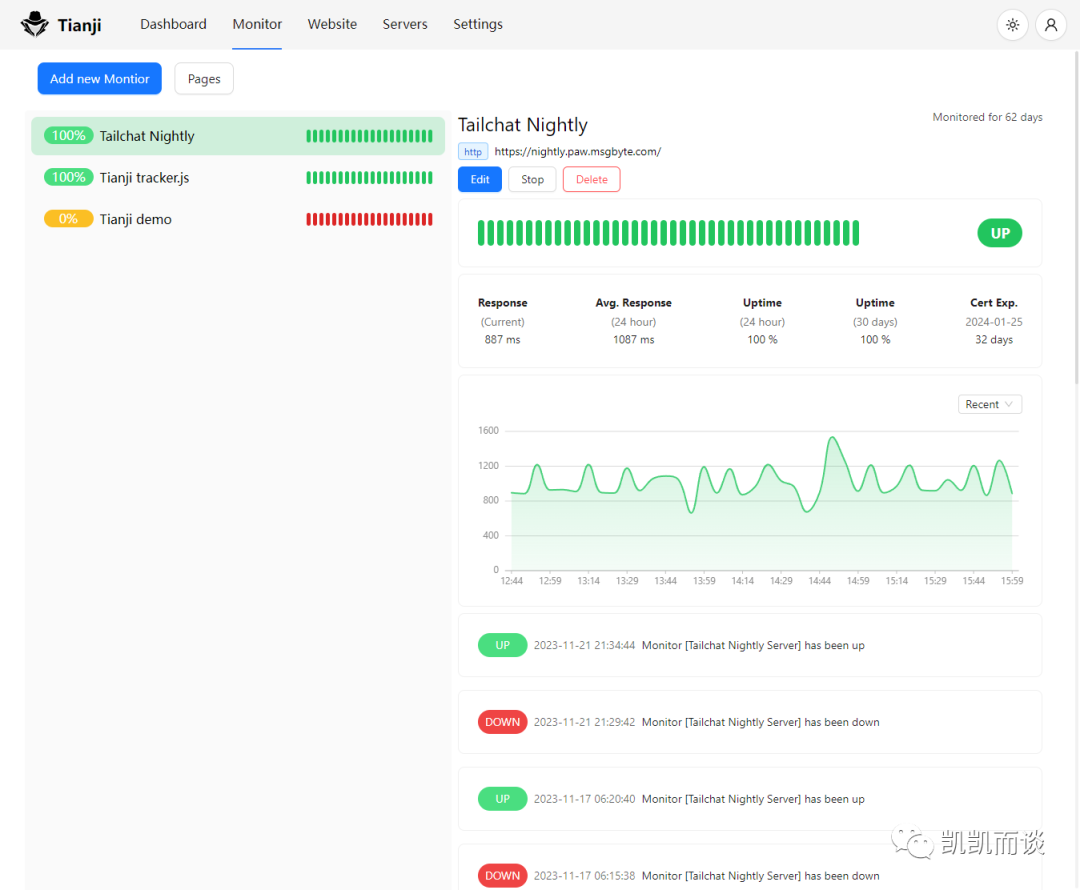Open the Dashboard tab
Screen dimensions: 1080x890
[173, 24]
